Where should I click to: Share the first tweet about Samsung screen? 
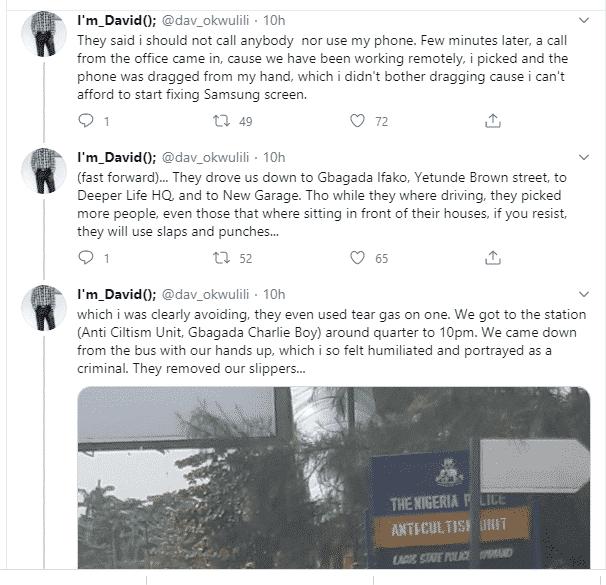[492, 121]
